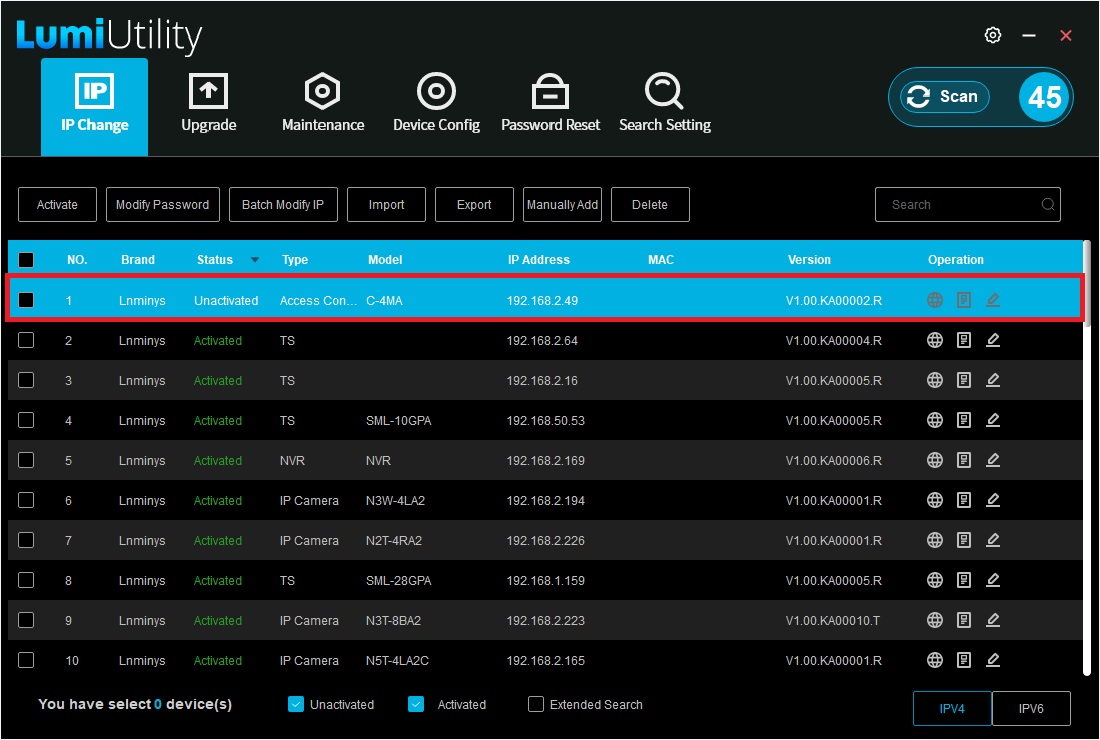Open web browser icon for 192.168.2.16

point(934,380)
